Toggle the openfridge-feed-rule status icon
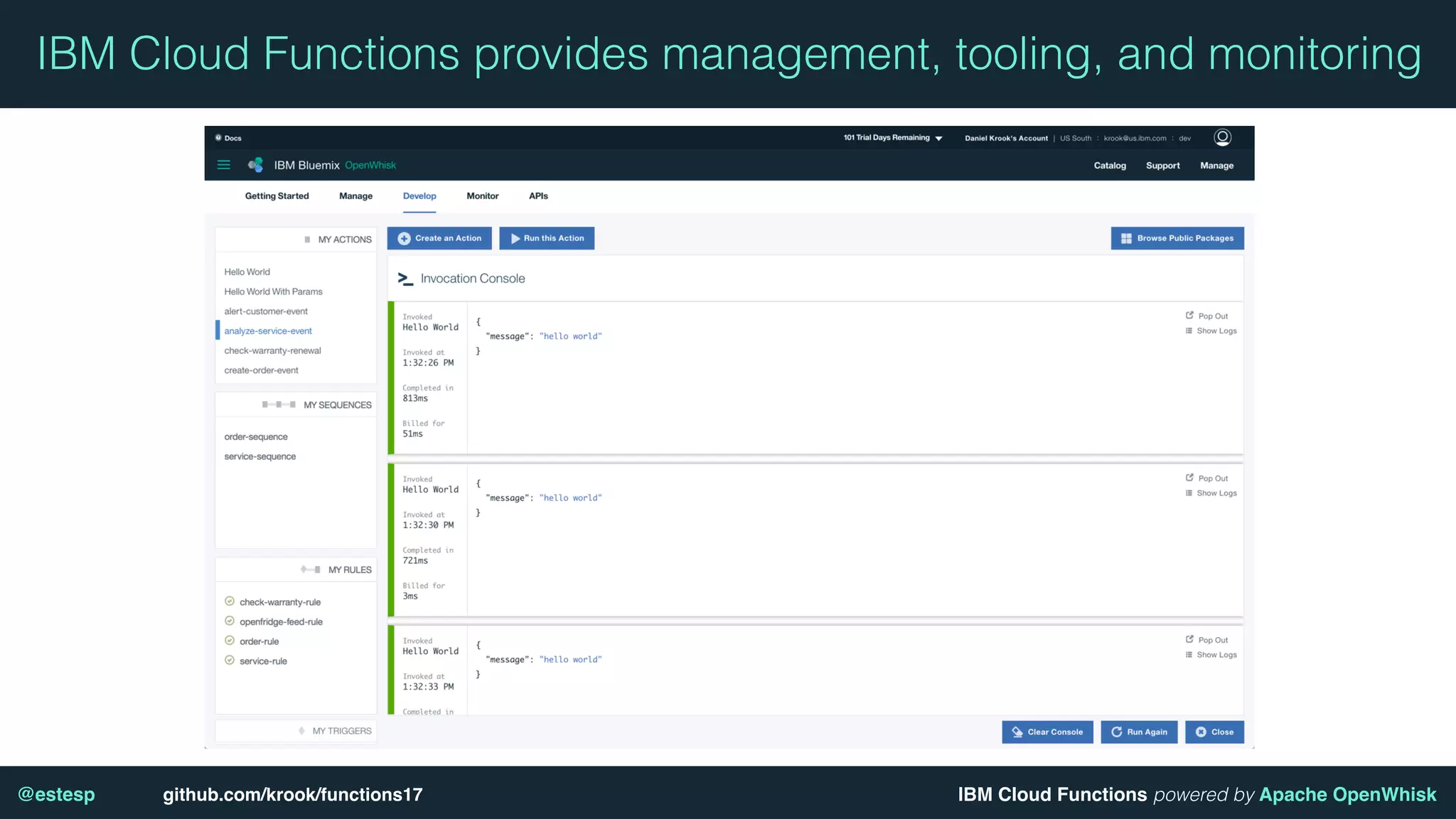 tap(230, 621)
